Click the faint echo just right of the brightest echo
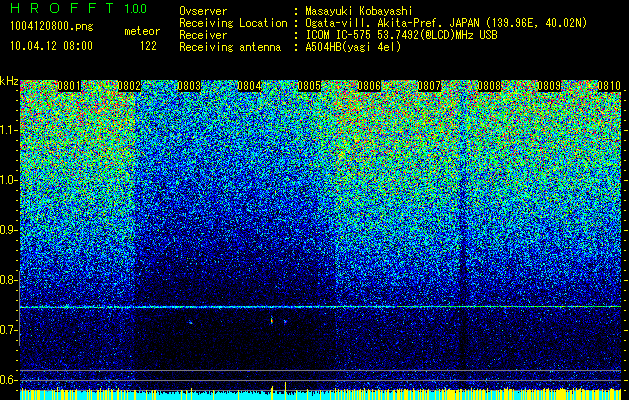 (x=285, y=321)
